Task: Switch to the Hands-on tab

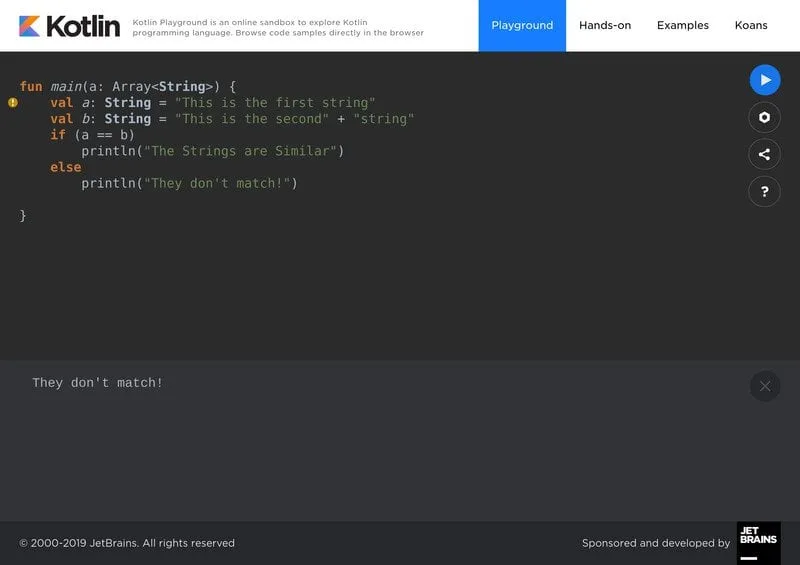Action: click(605, 26)
